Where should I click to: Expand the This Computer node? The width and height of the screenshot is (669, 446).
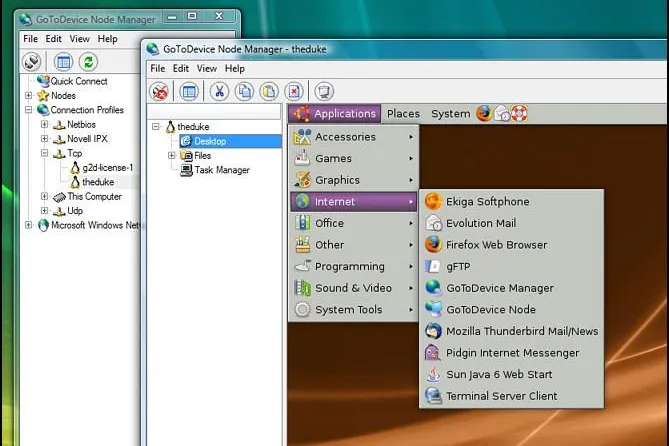tap(44, 196)
